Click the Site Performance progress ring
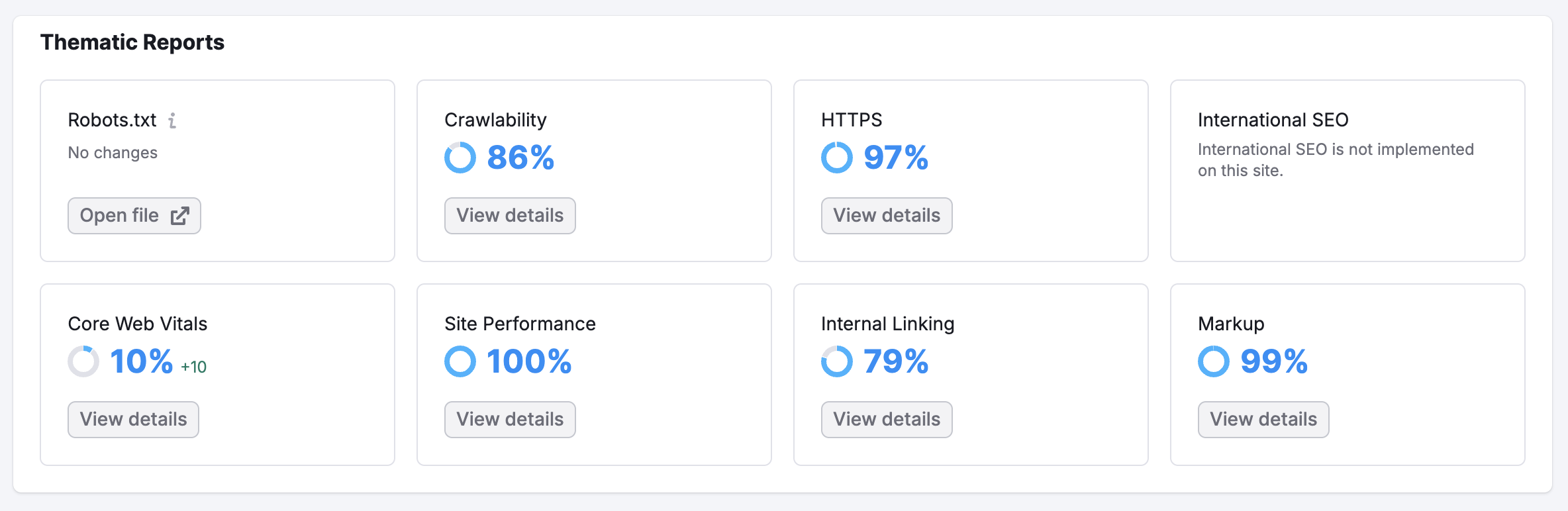Image resolution: width=1568 pixels, height=511 pixels. [461, 361]
